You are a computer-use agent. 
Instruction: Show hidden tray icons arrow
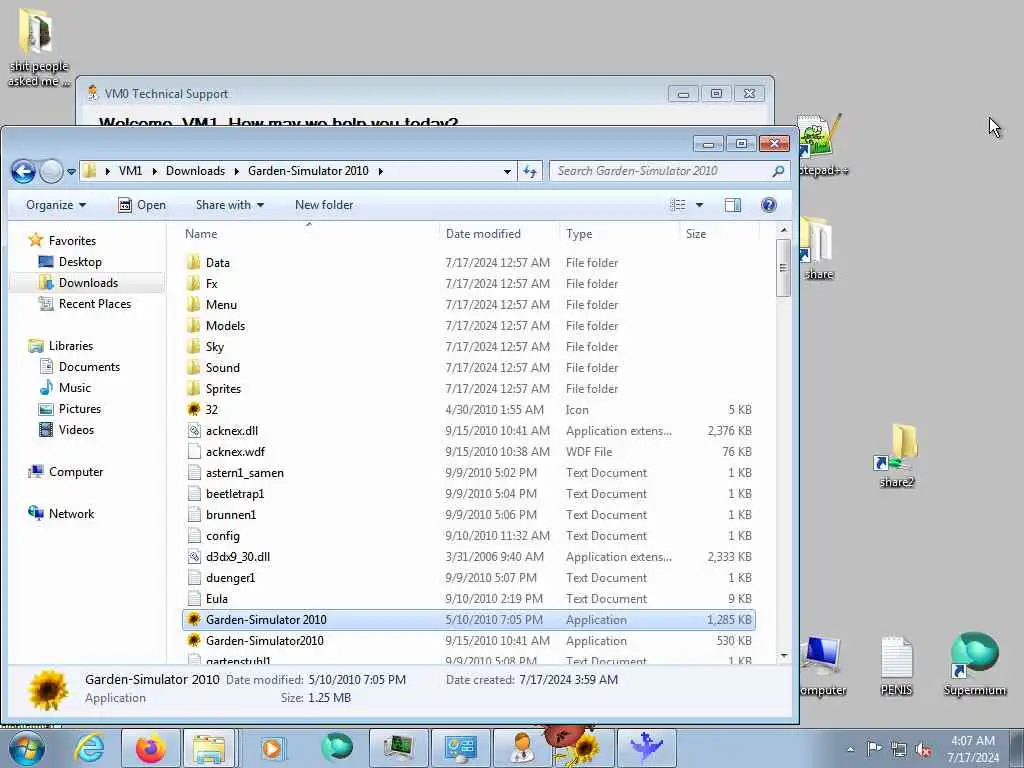point(850,750)
